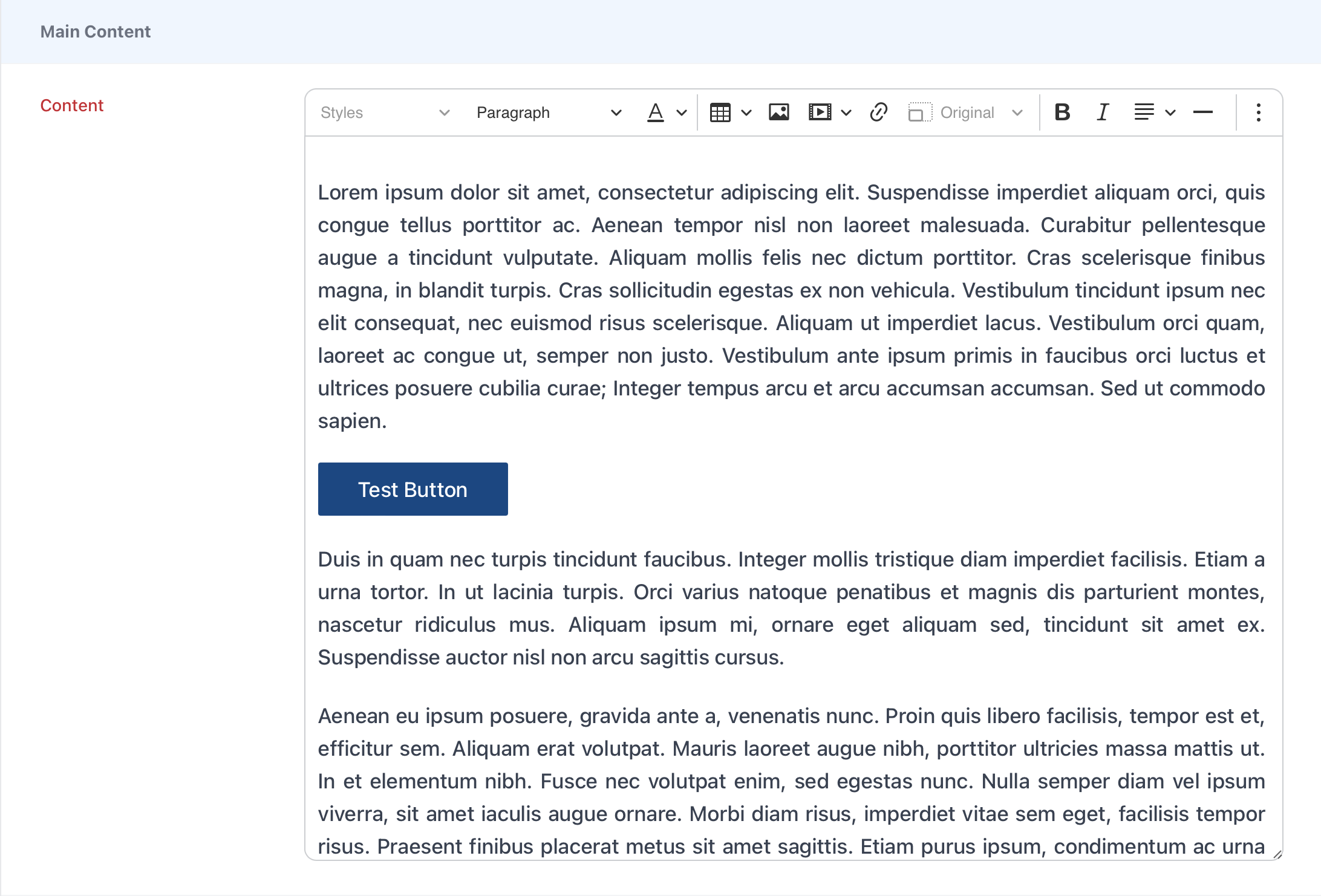Open the Styles dropdown
The height and width of the screenshot is (896, 1321).
(x=385, y=112)
